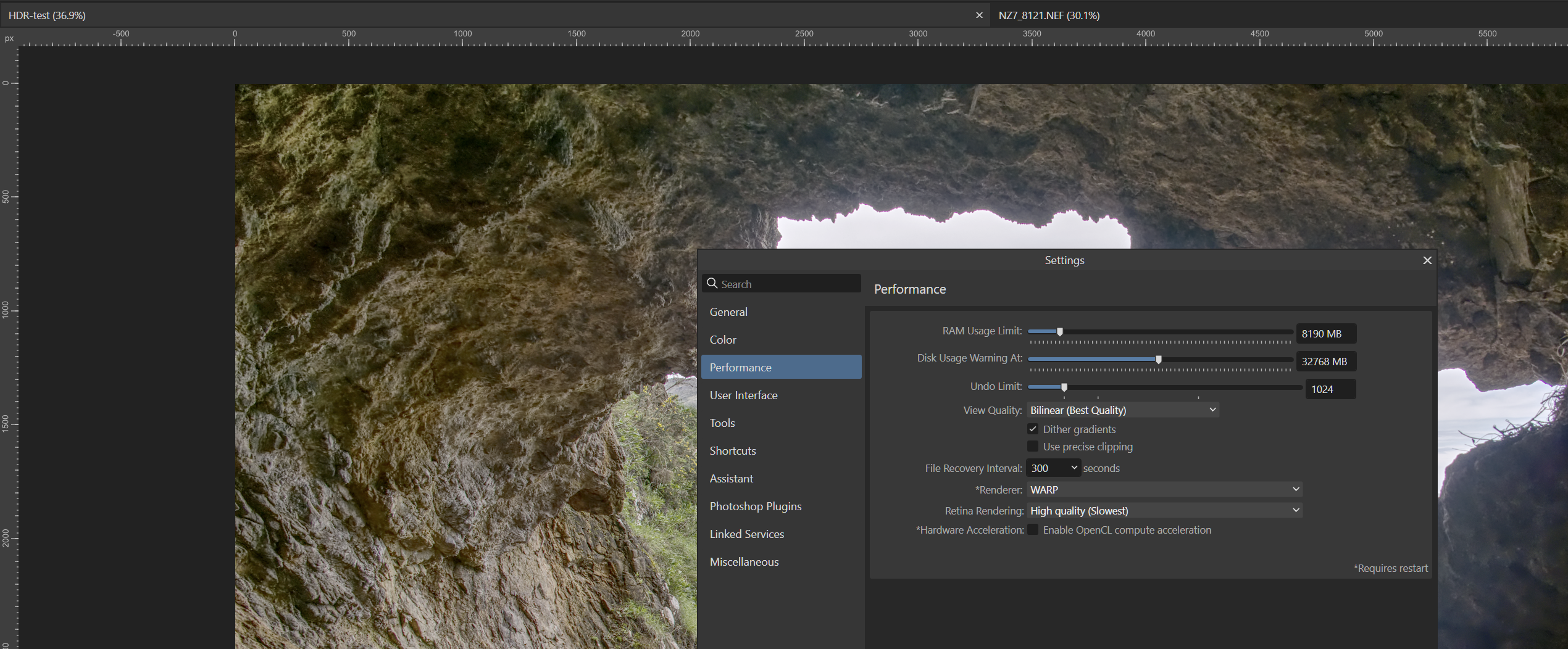Click the 1024 undo limit field

[x=1330, y=389]
